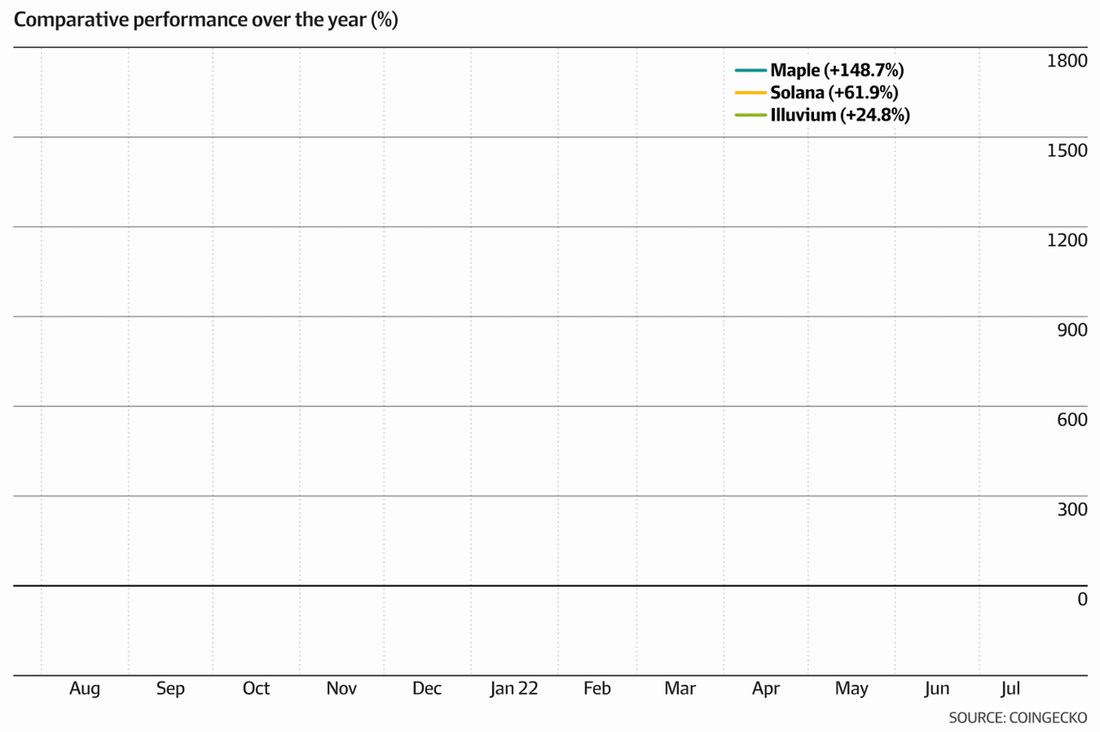This screenshot has height=732, width=1100.
Task: Select the 300 y-axis value
Action: point(1072,509)
